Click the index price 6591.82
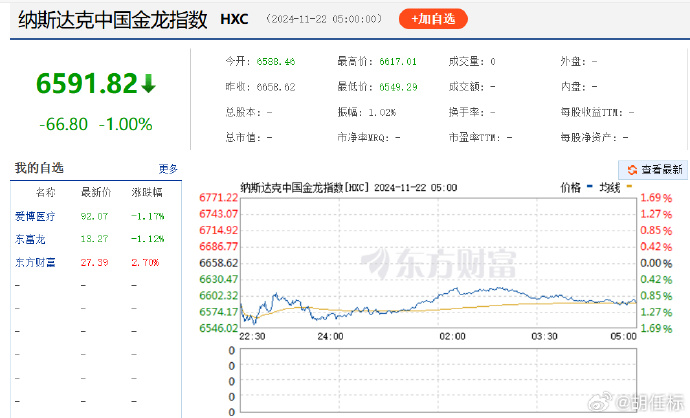This screenshot has width=690, height=418. pyautogui.click(x=87, y=84)
